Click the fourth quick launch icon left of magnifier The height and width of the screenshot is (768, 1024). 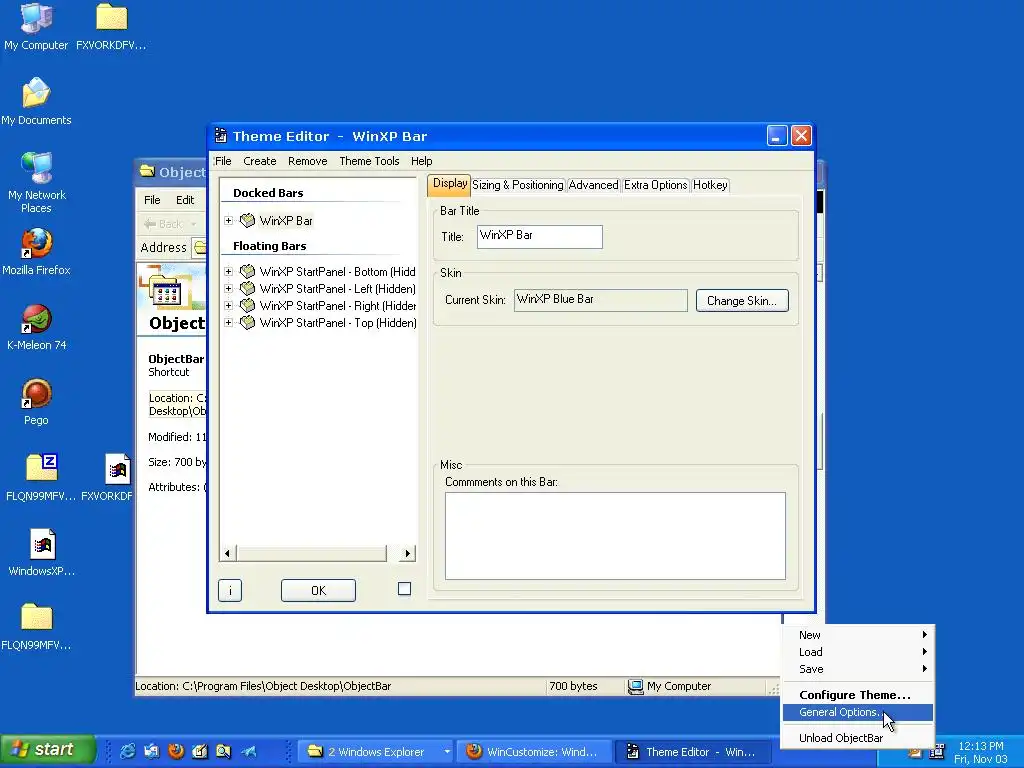pyautogui.click(x=200, y=751)
